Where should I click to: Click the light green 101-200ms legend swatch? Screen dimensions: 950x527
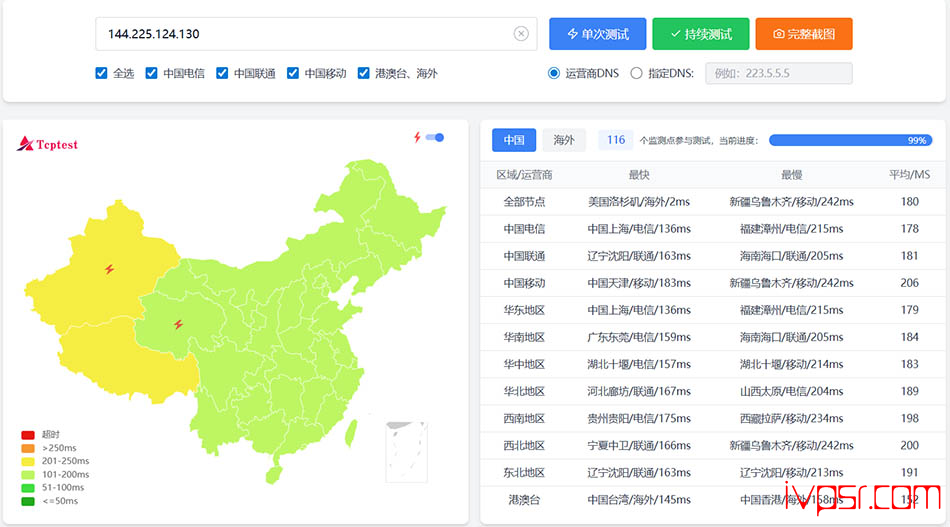[x=28, y=475]
